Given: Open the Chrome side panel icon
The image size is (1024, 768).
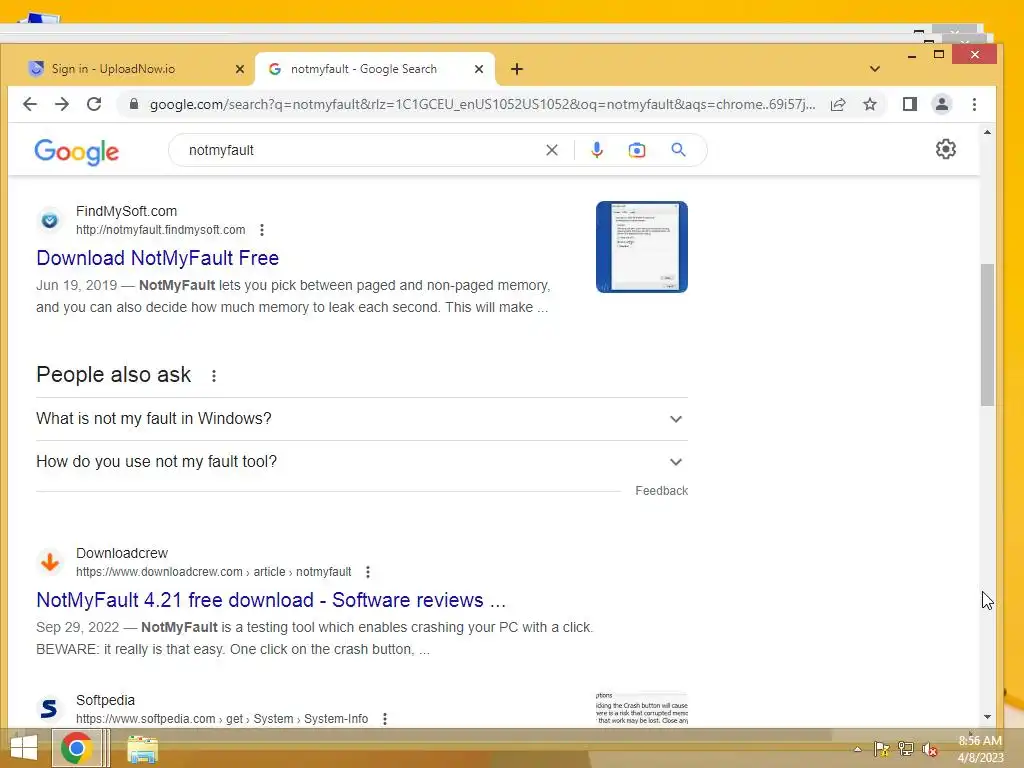Looking at the screenshot, I should click(910, 104).
